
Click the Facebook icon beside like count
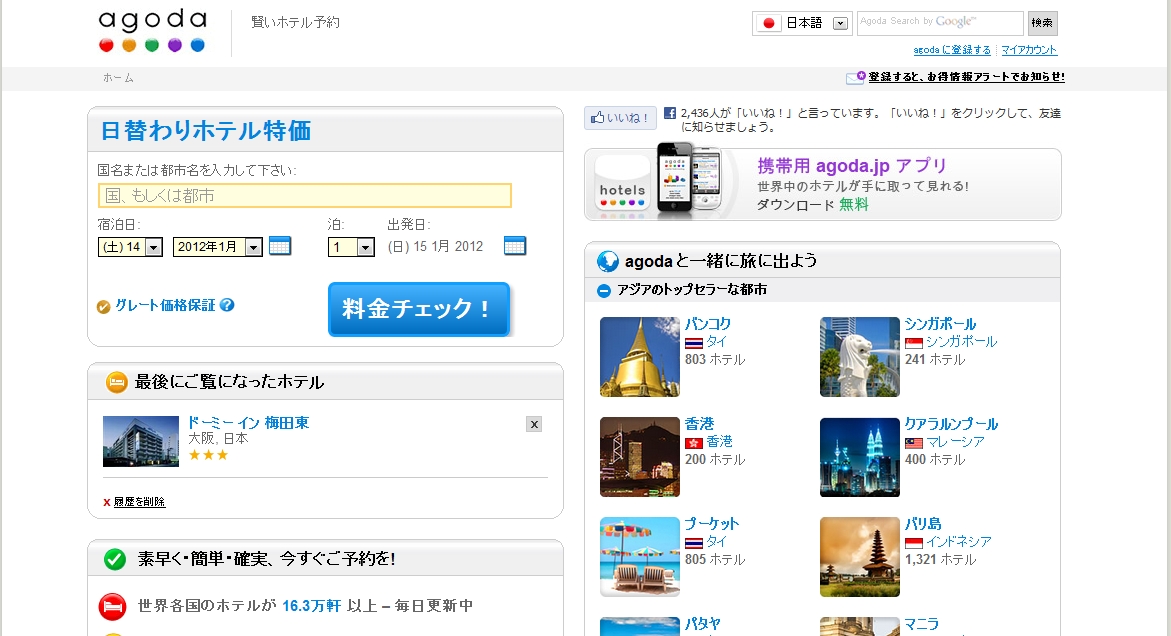670,113
